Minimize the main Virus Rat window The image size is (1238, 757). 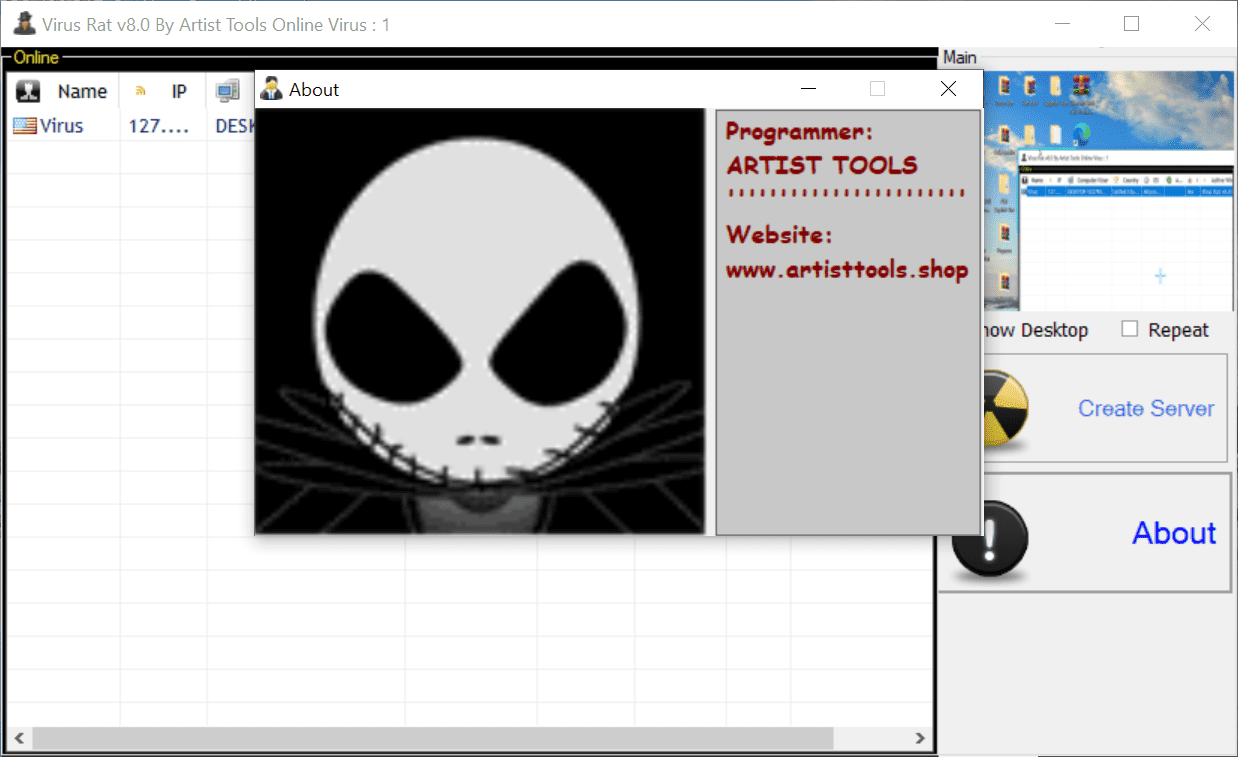point(1061,23)
